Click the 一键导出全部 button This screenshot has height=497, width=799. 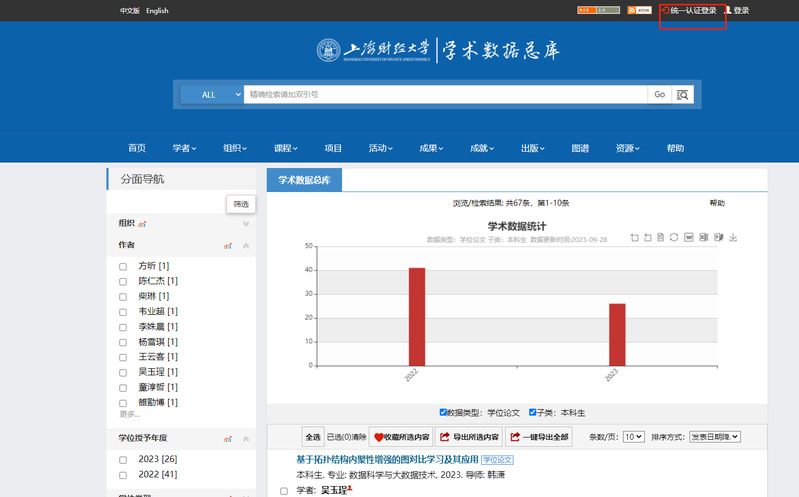pos(538,437)
